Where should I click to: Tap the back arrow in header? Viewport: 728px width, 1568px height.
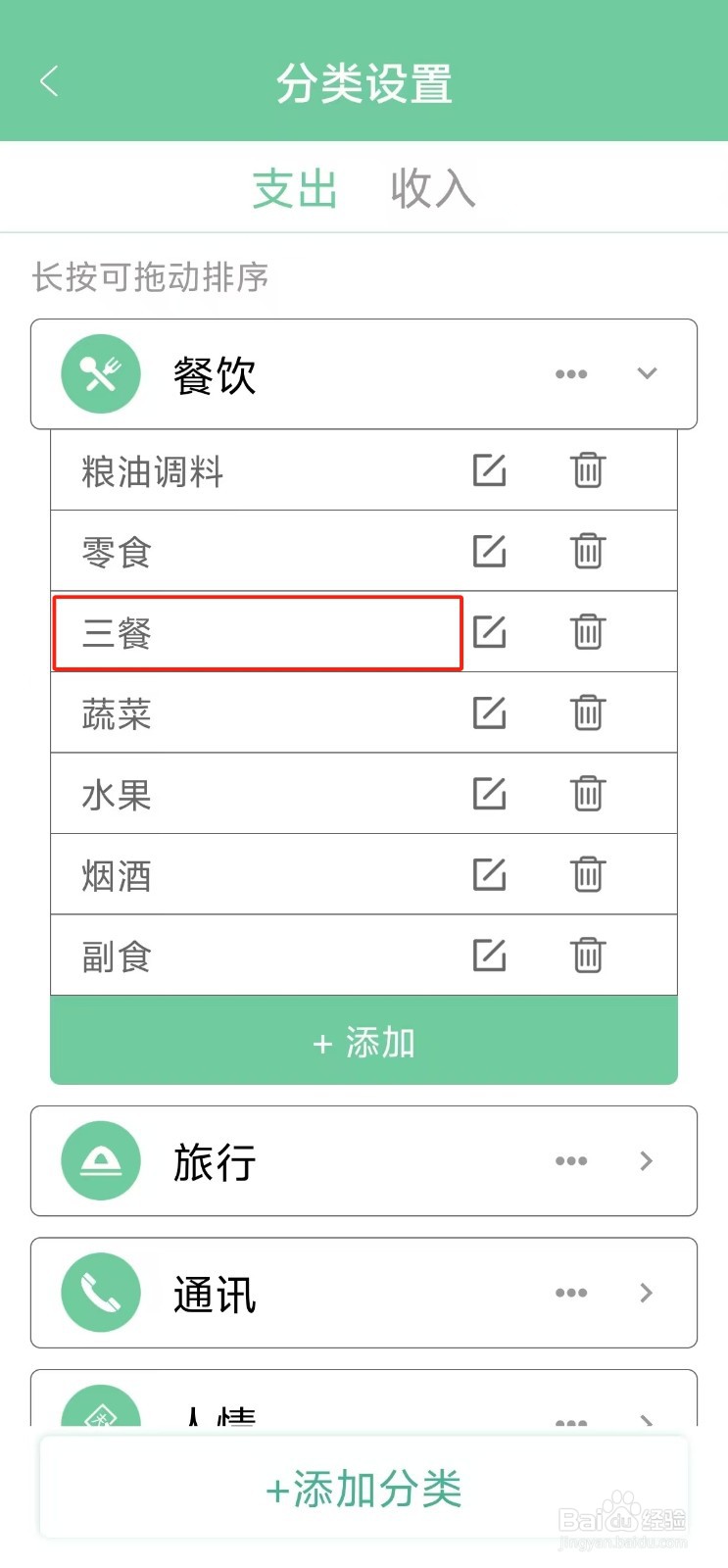point(49,81)
